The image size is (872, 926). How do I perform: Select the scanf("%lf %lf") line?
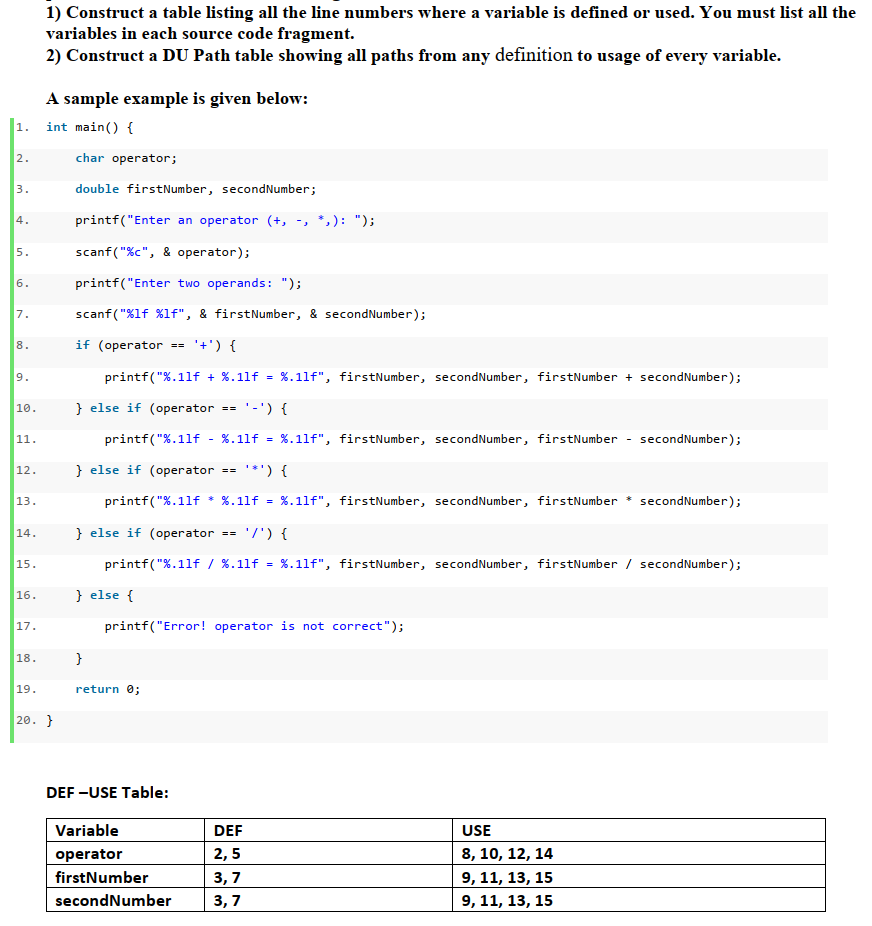point(250,314)
